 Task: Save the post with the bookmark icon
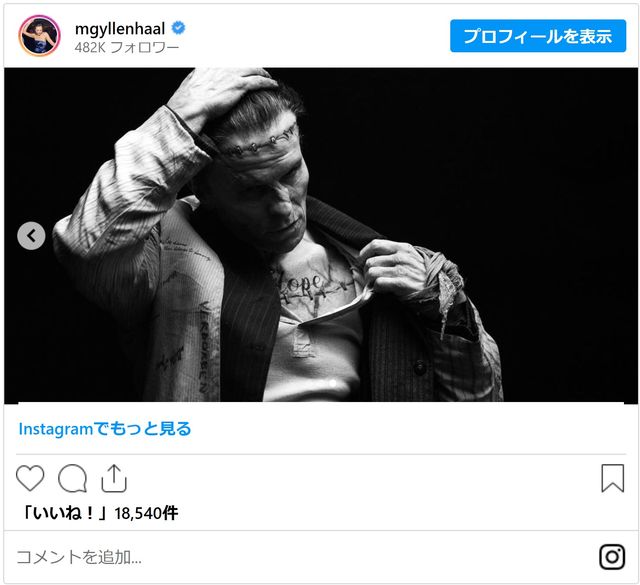(613, 478)
